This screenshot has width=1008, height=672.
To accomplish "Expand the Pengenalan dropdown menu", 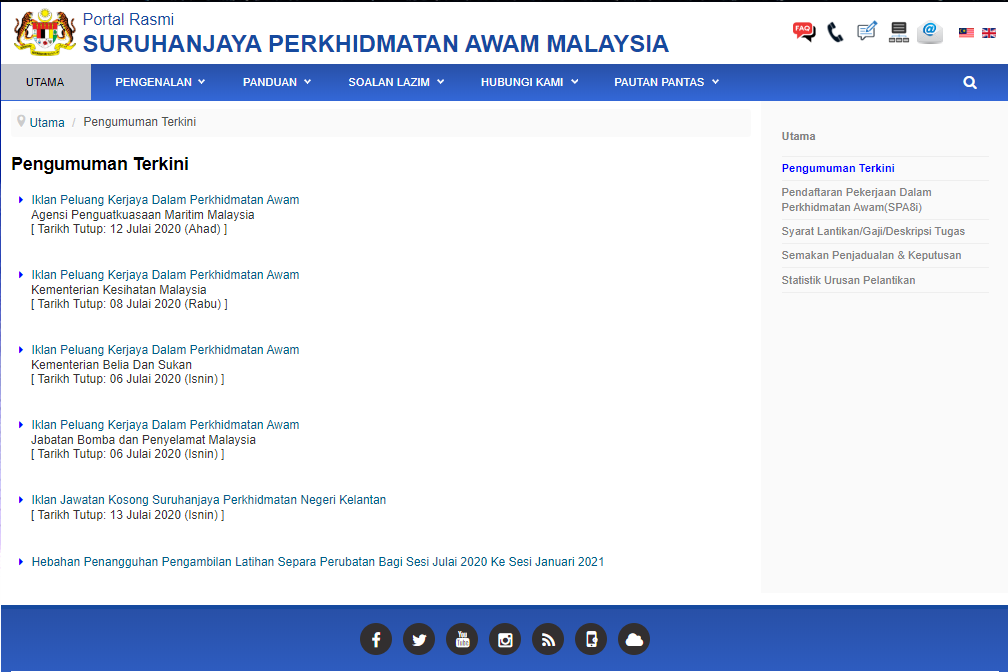I will click(160, 82).
